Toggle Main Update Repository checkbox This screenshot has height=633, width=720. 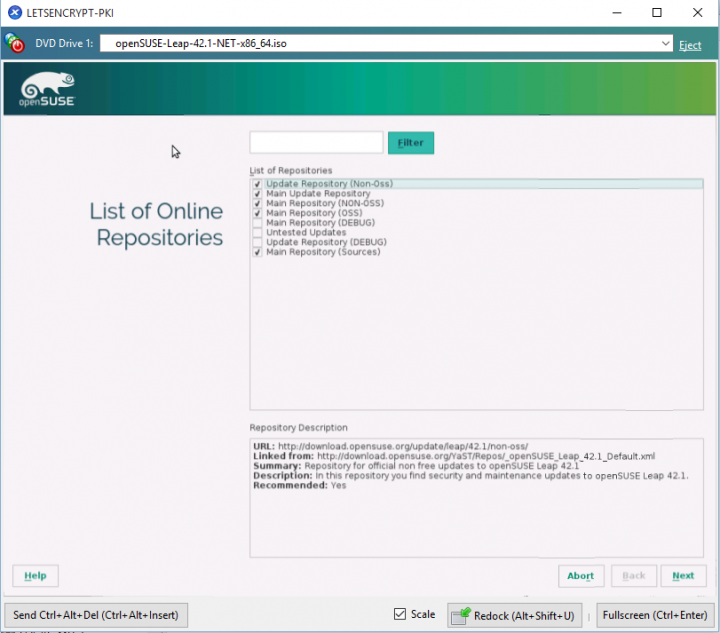[258, 194]
